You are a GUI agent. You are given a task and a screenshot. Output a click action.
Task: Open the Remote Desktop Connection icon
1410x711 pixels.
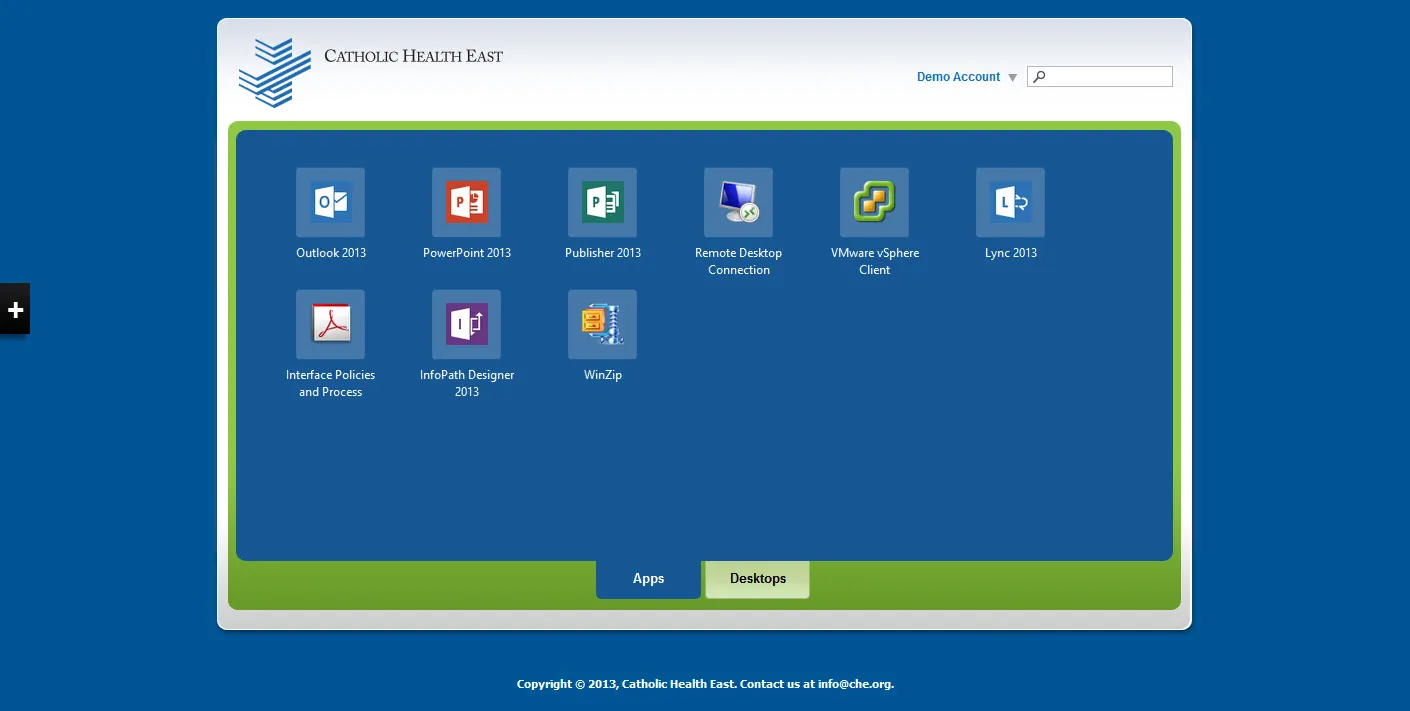738,202
